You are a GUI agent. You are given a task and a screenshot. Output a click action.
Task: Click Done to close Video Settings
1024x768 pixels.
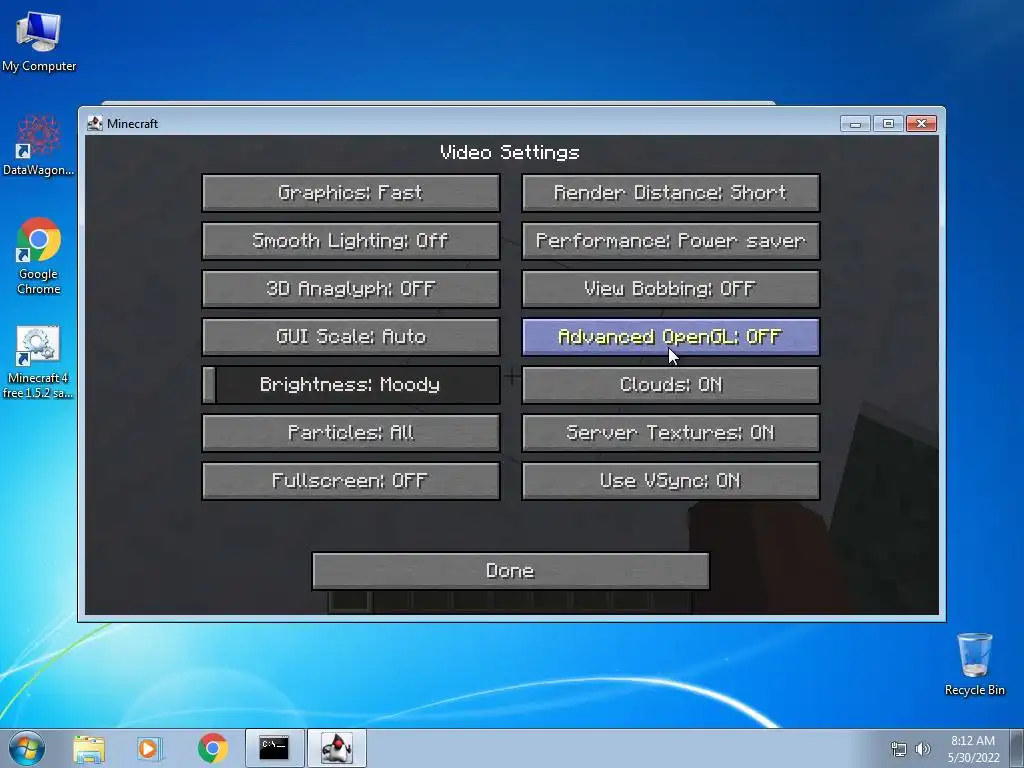(x=511, y=571)
